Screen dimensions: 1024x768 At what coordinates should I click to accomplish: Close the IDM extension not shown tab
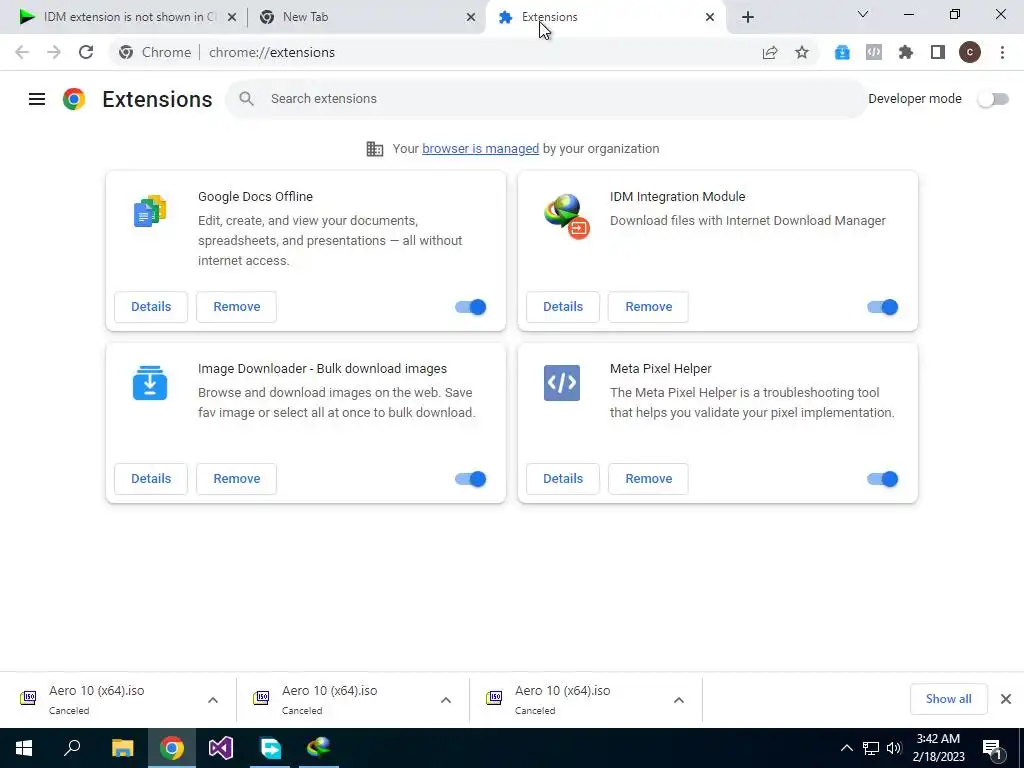point(232,17)
